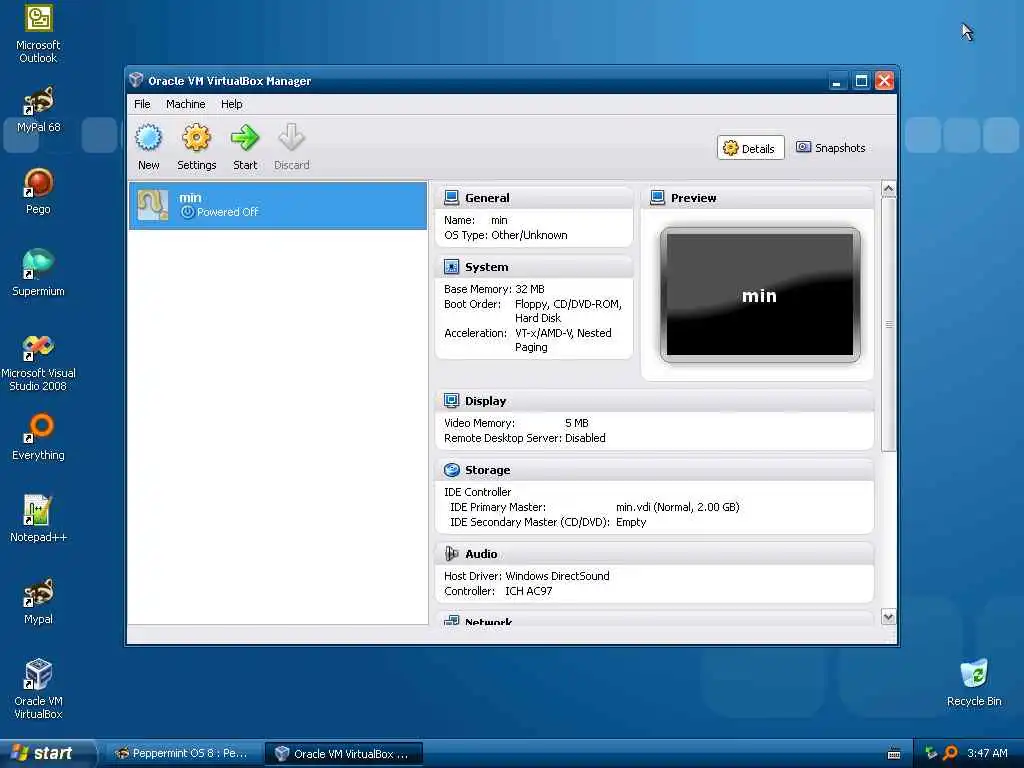Open Supermium desktop shortcut
The width and height of the screenshot is (1024, 768).
coord(38,273)
